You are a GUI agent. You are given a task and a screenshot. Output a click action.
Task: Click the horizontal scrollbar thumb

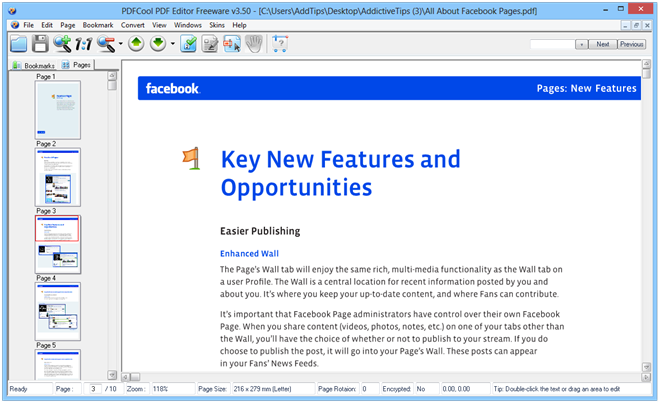[135, 377]
